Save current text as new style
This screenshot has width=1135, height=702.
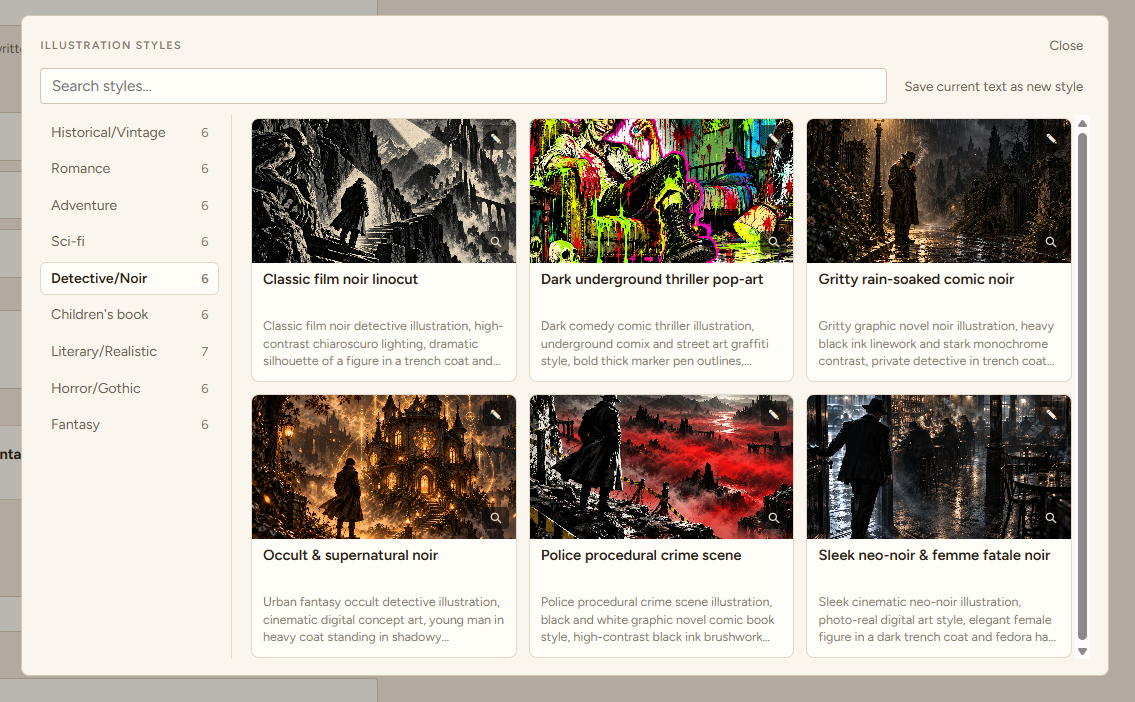(x=993, y=87)
